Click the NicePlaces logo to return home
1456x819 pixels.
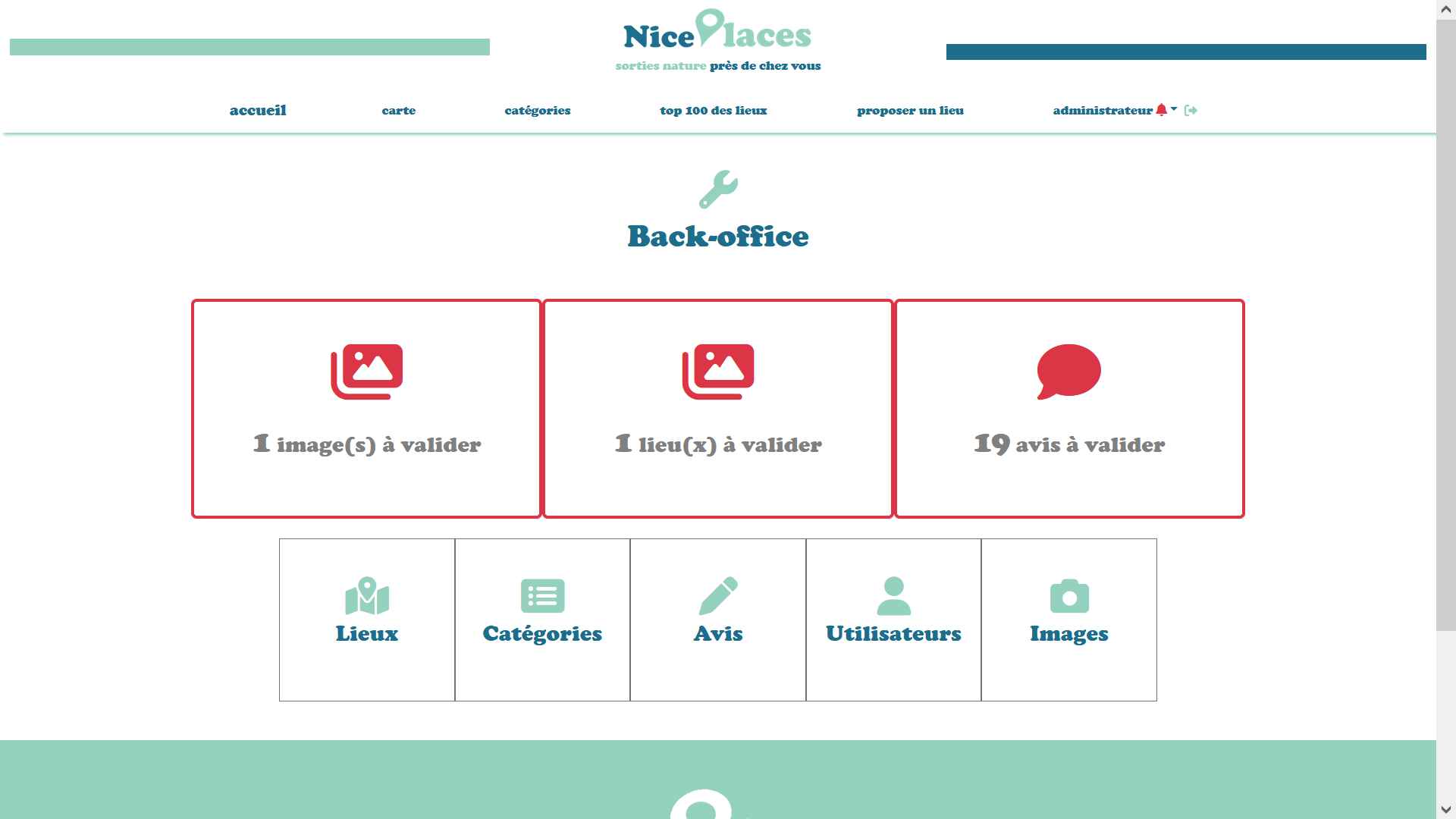tap(717, 33)
